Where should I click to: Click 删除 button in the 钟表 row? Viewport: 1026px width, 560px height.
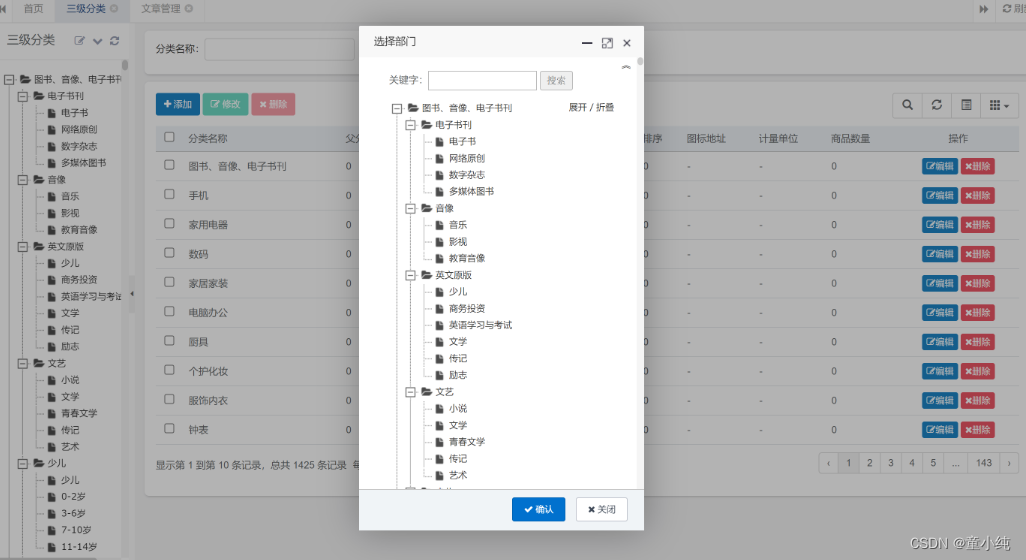[x=978, y=430]
